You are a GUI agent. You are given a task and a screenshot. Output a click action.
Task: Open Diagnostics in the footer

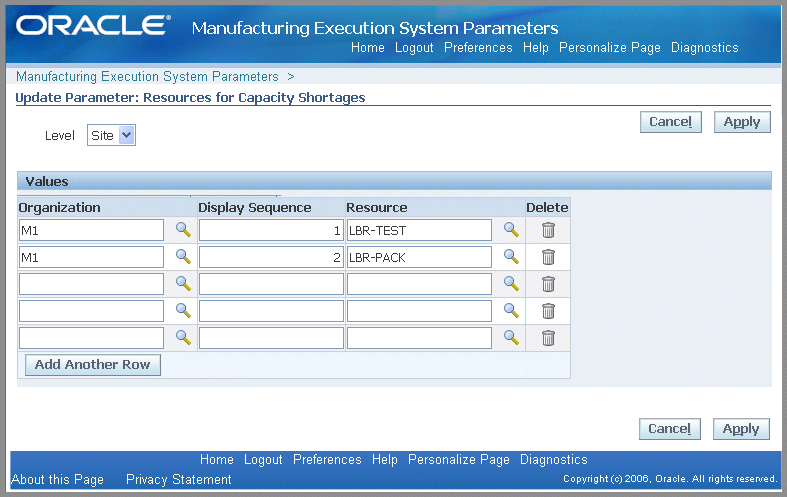coord(554,459)
